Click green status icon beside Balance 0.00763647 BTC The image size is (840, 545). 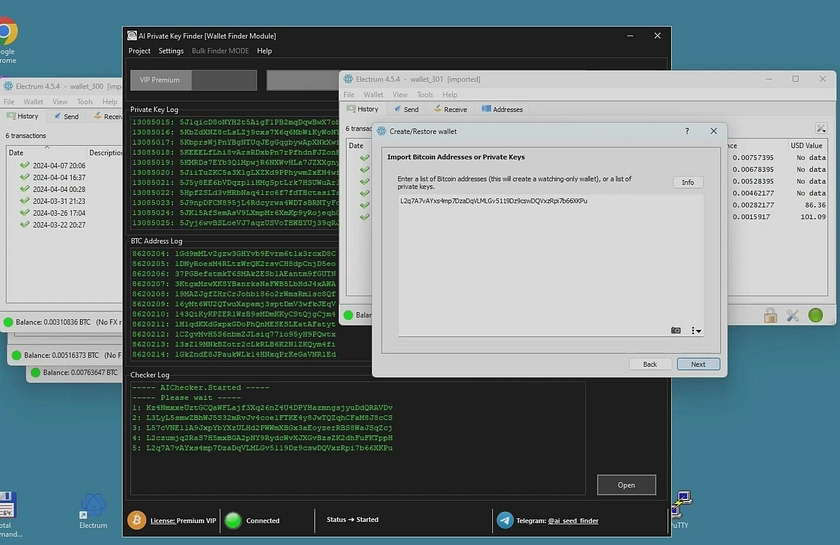tap(35, 372)
